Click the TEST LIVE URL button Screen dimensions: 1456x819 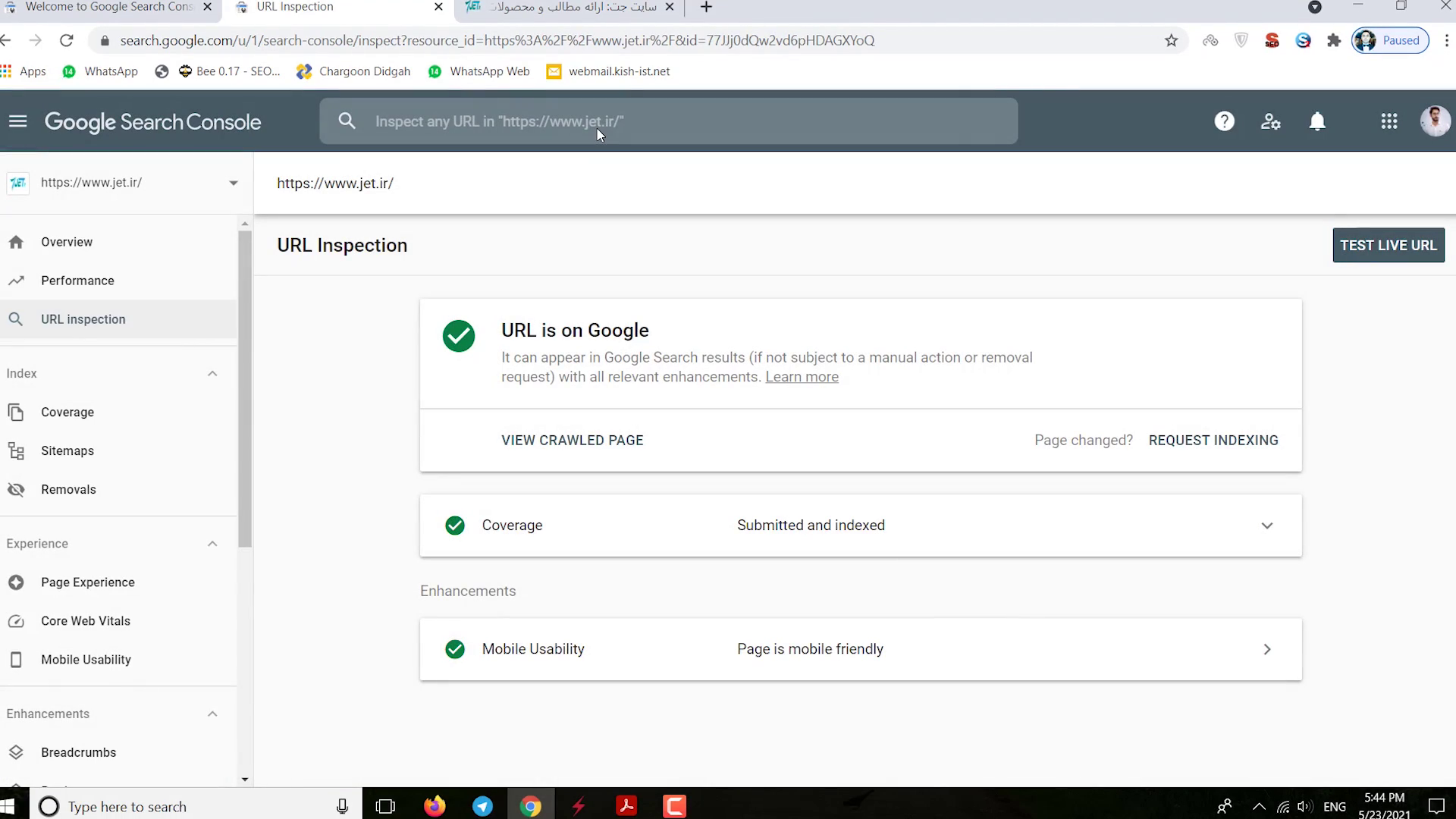1388,245
